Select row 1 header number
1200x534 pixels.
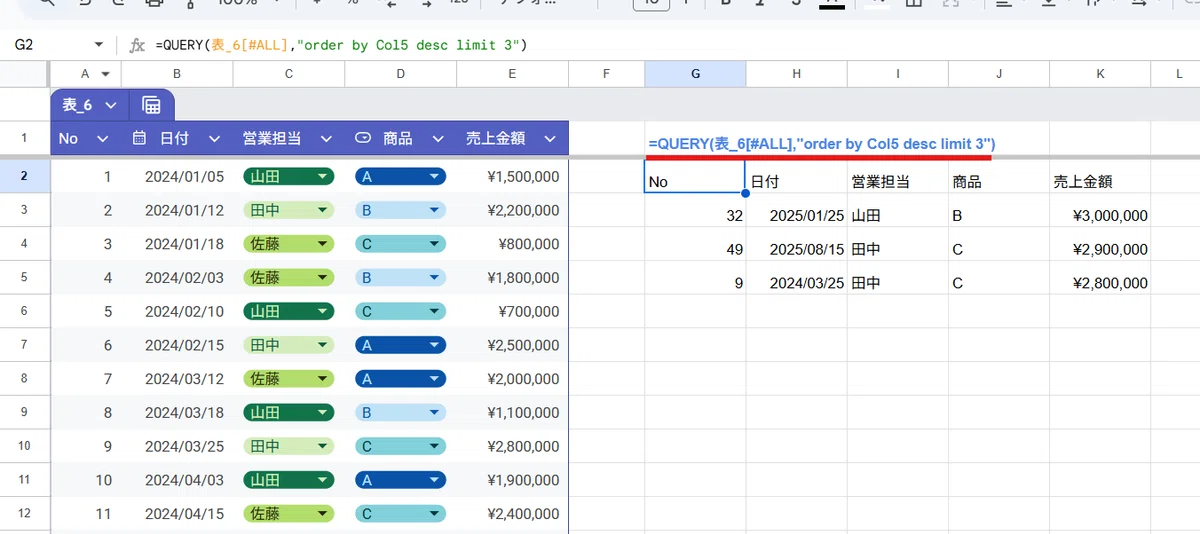(25, 139)
